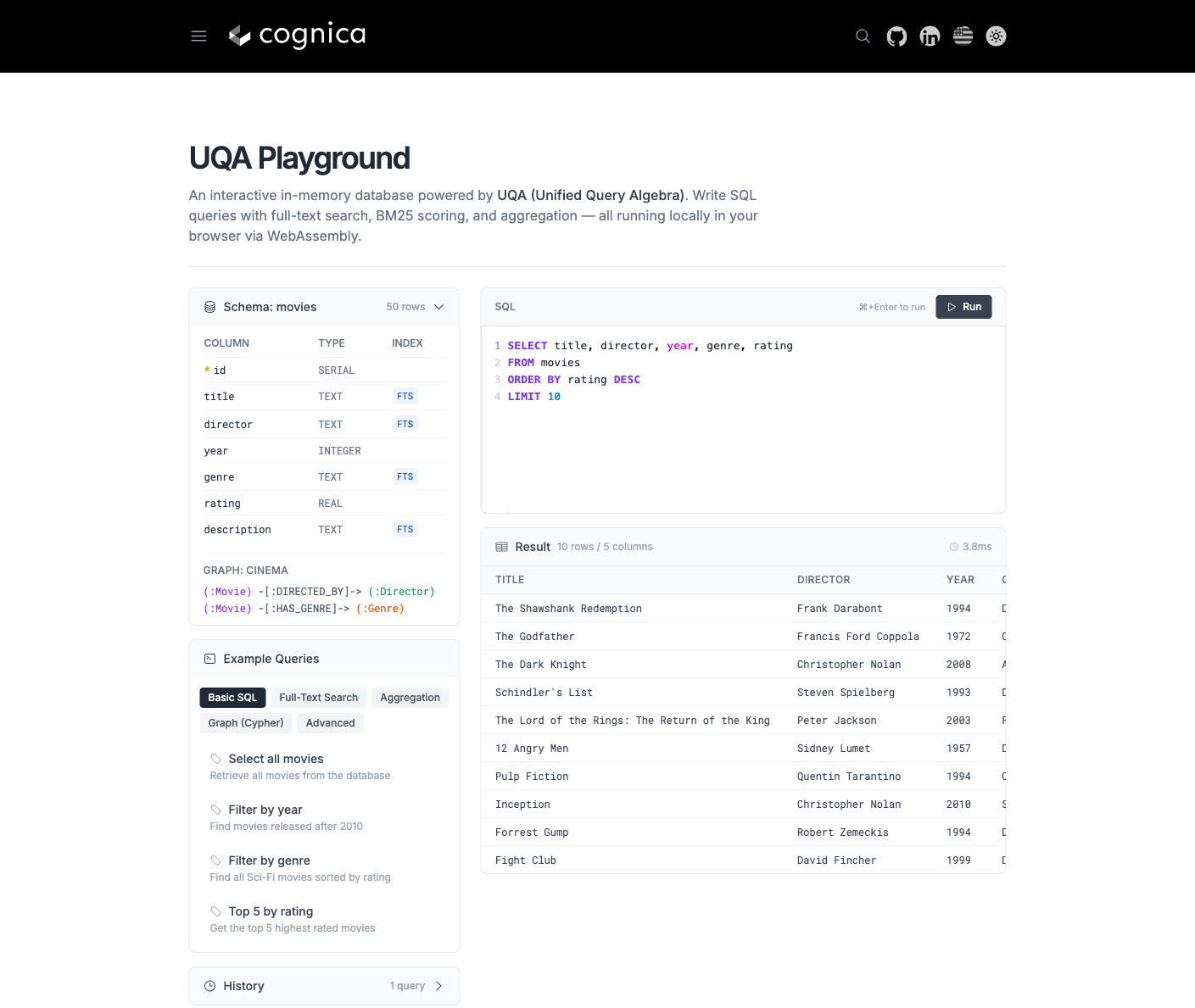Click the table icon beside Result

point(501,547)
